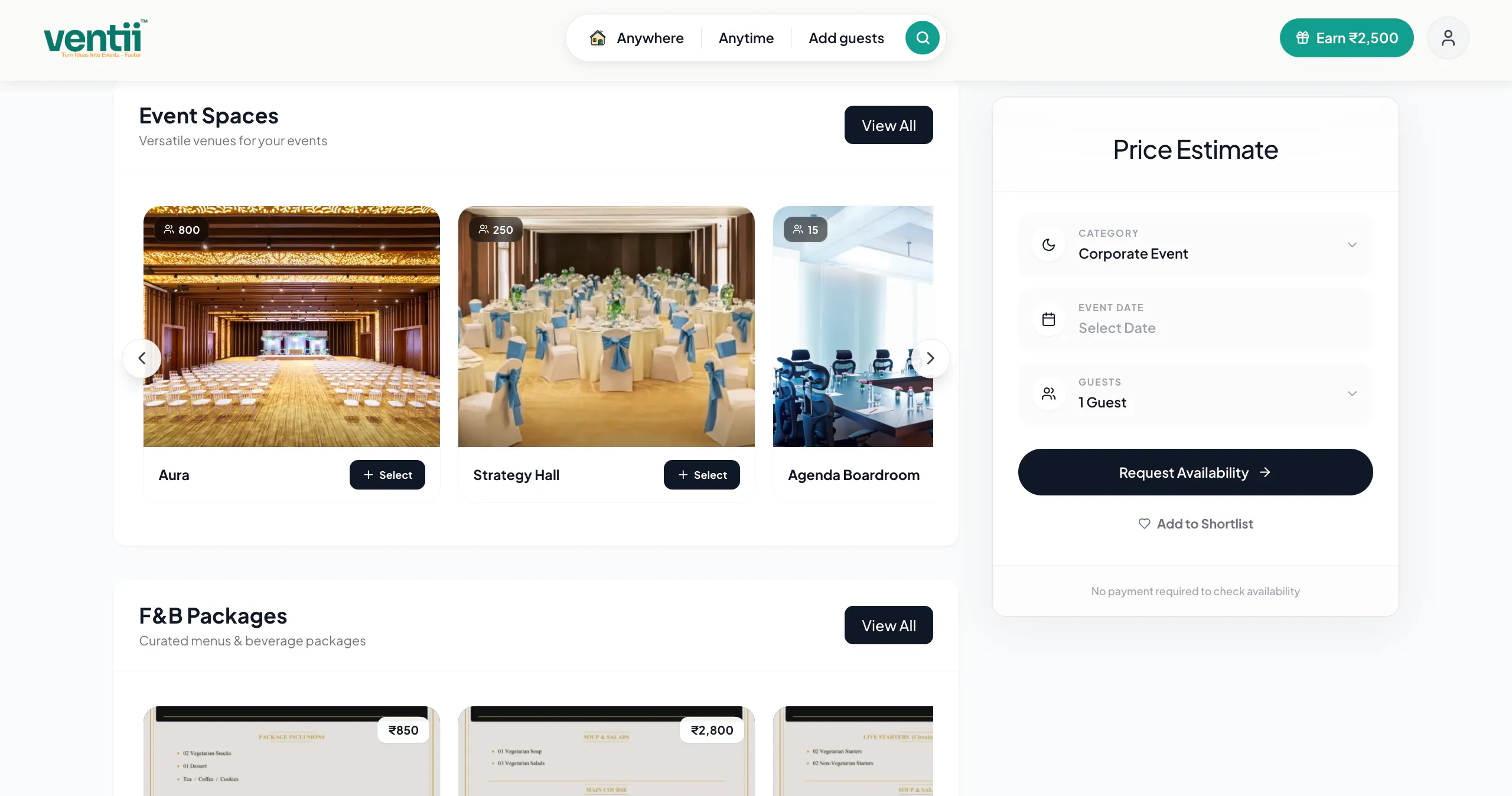The height and width of the screenshot is (796, 1512).
Task: Advance event spaces carousel with right arrow
Action: 930,358
